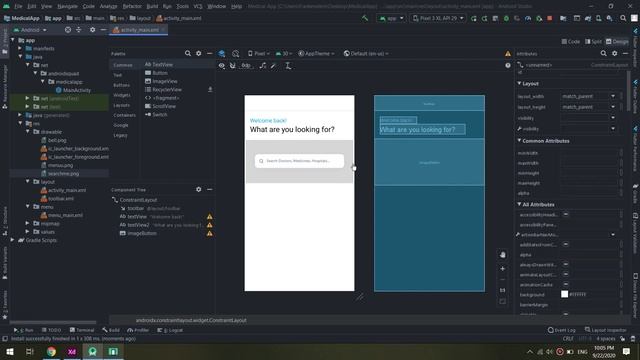The width and height of the screenshot is (640, 360).
Task: Open the Tools menu
Action: pyautogui.click(x=182, y=6)
